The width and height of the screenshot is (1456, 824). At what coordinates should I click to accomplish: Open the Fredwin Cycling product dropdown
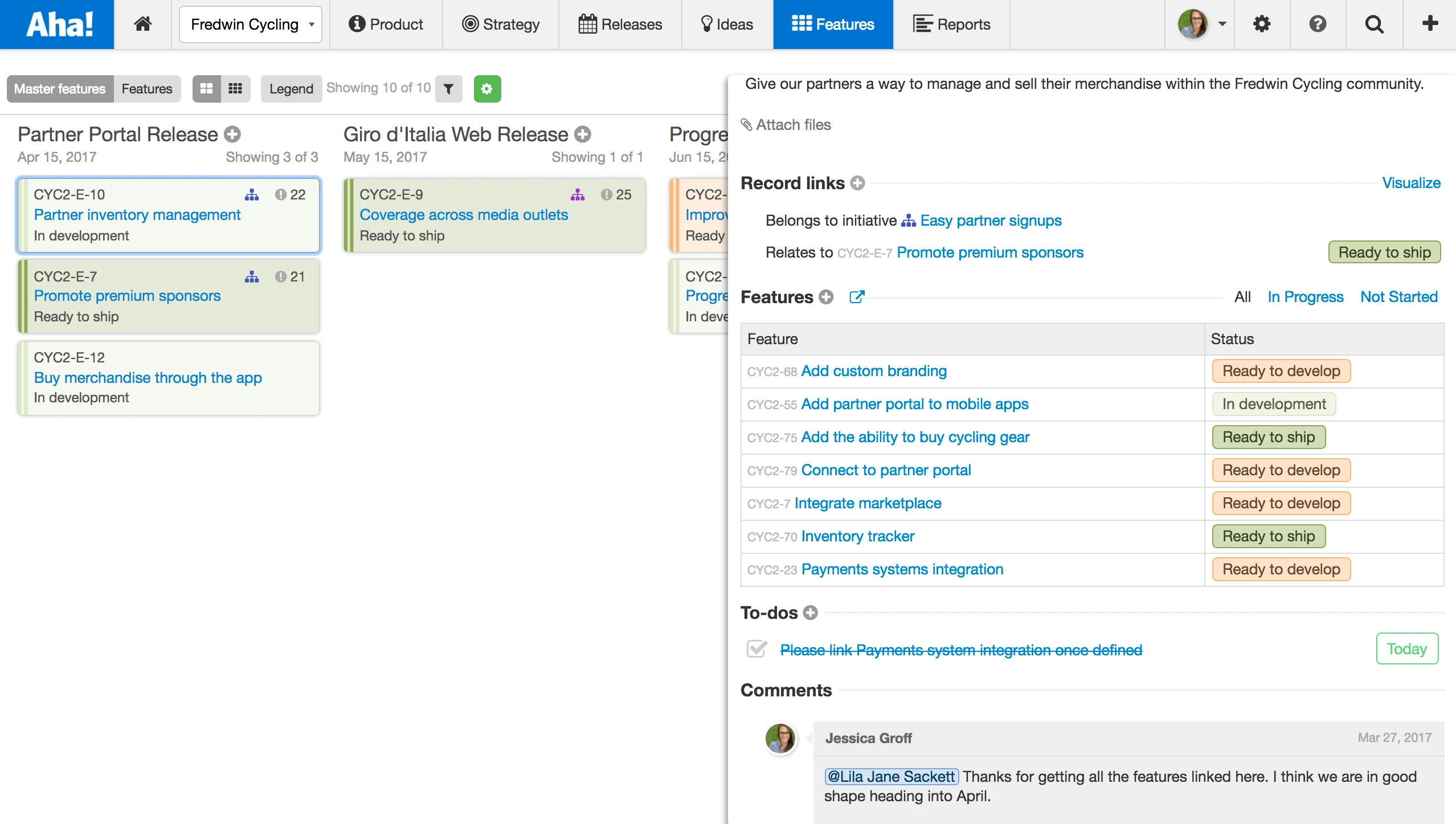click(x=251, y=25)
